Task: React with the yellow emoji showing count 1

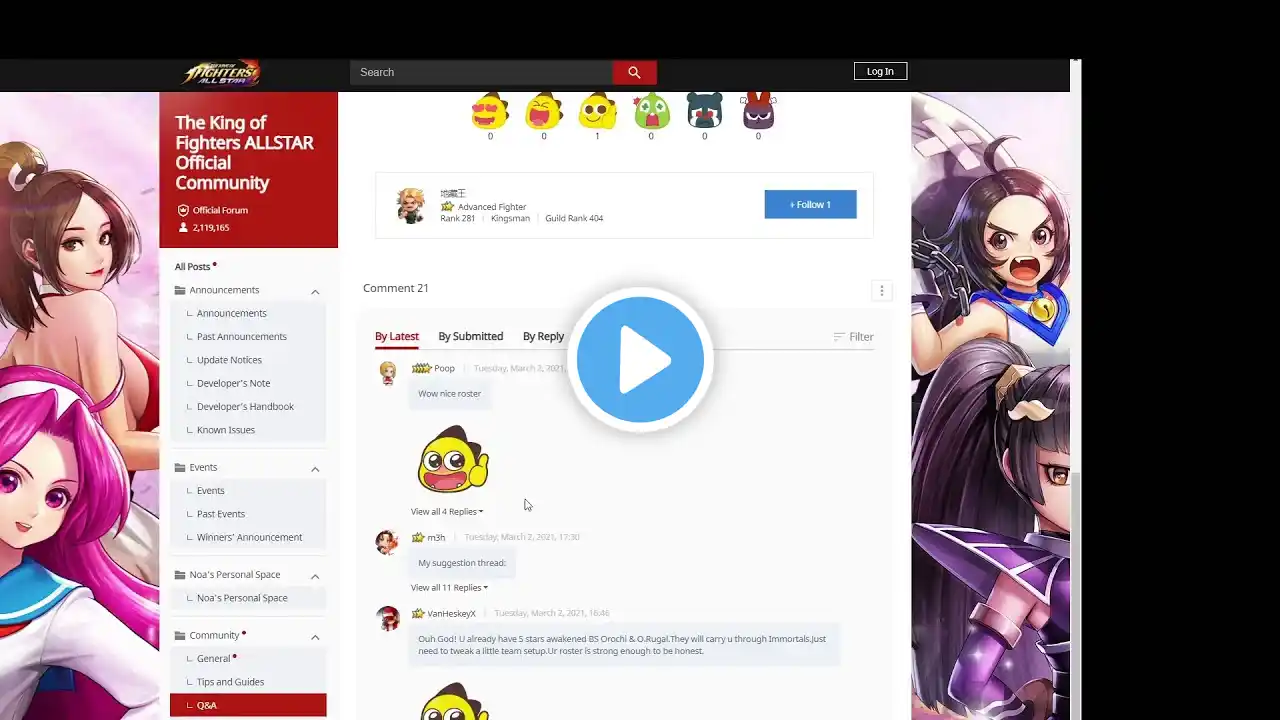Action: 597,111
